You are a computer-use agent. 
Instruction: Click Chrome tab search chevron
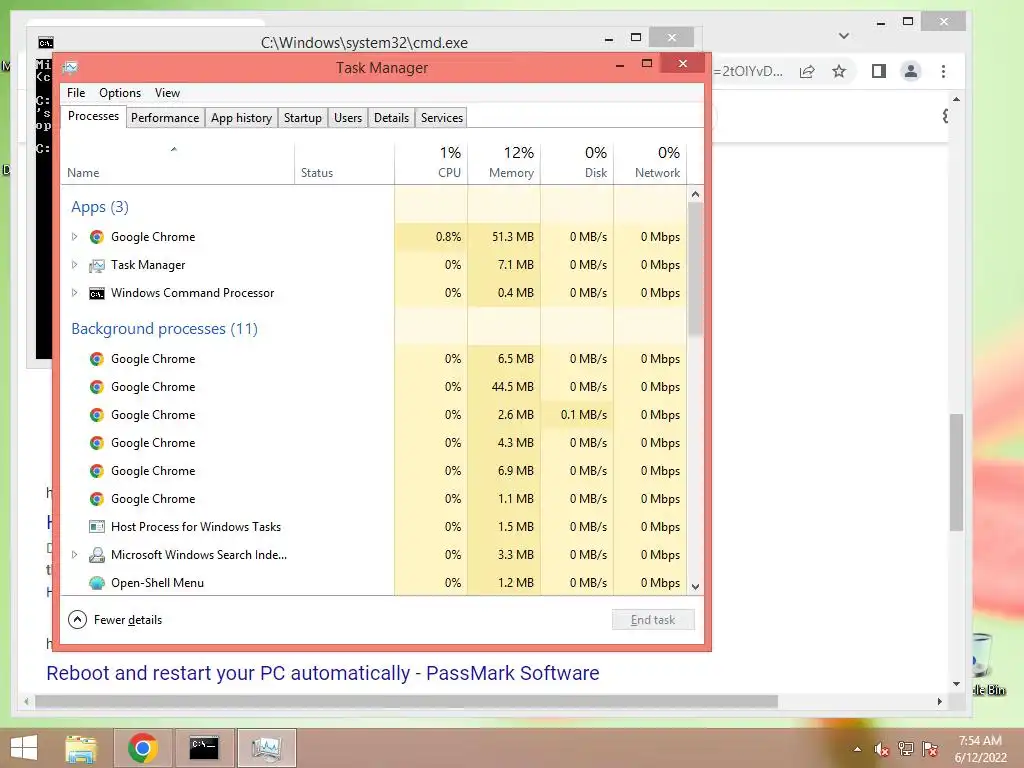[844, 36]
